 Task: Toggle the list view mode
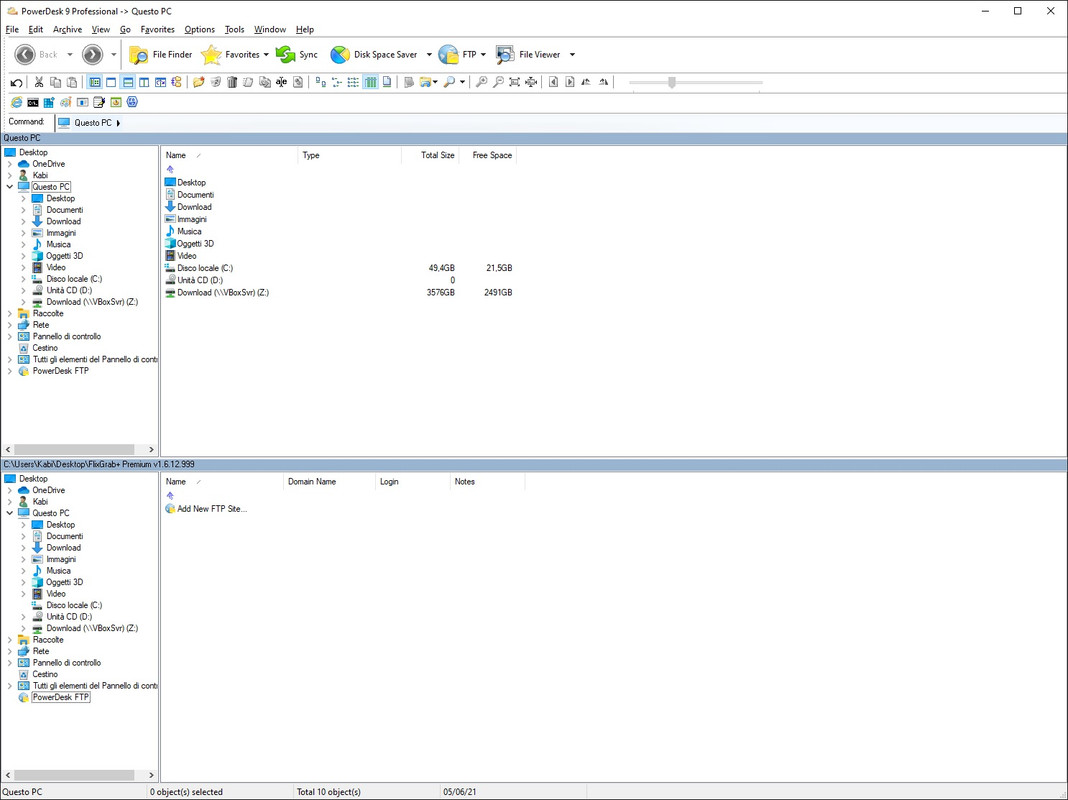(353, 82)
